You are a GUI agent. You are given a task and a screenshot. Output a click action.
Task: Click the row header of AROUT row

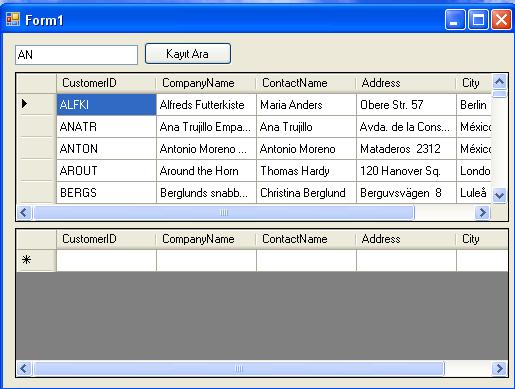(36, 171)
